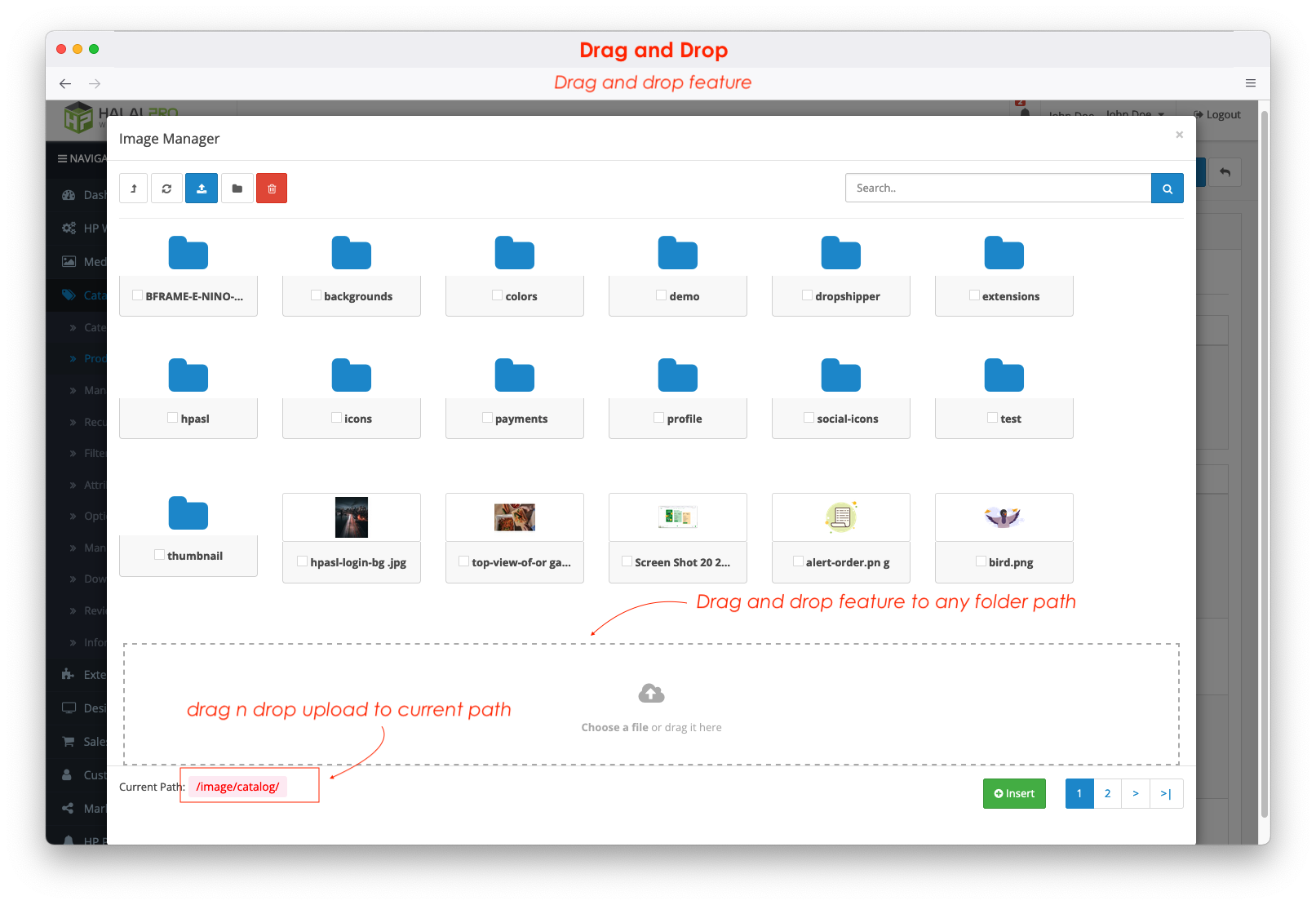Run a search with the magnifier icon
This screenshot has width=1316, height=905.
(x=1167, y=188)
